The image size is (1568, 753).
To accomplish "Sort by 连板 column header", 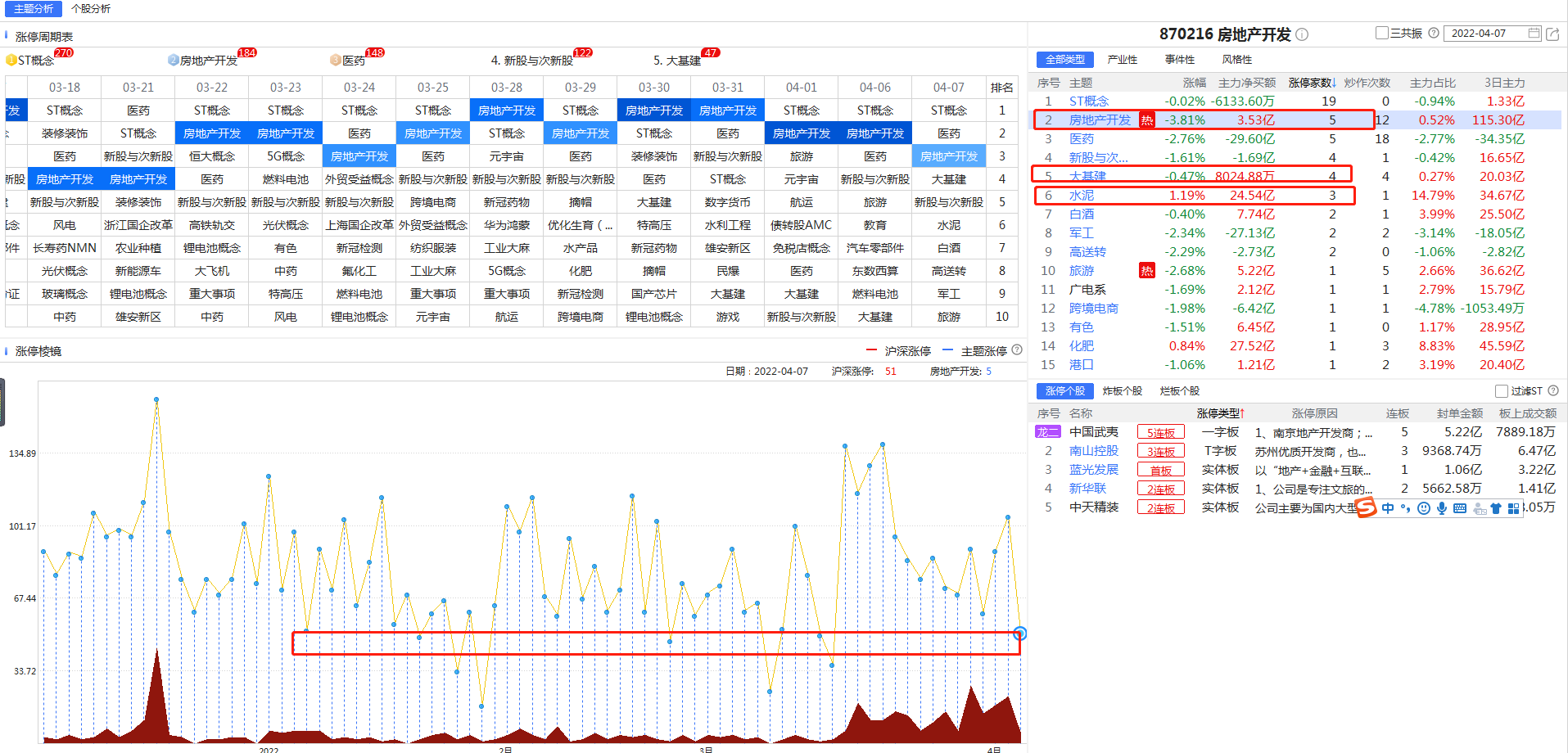I will pyautogui.click(x=1397, y=413).
